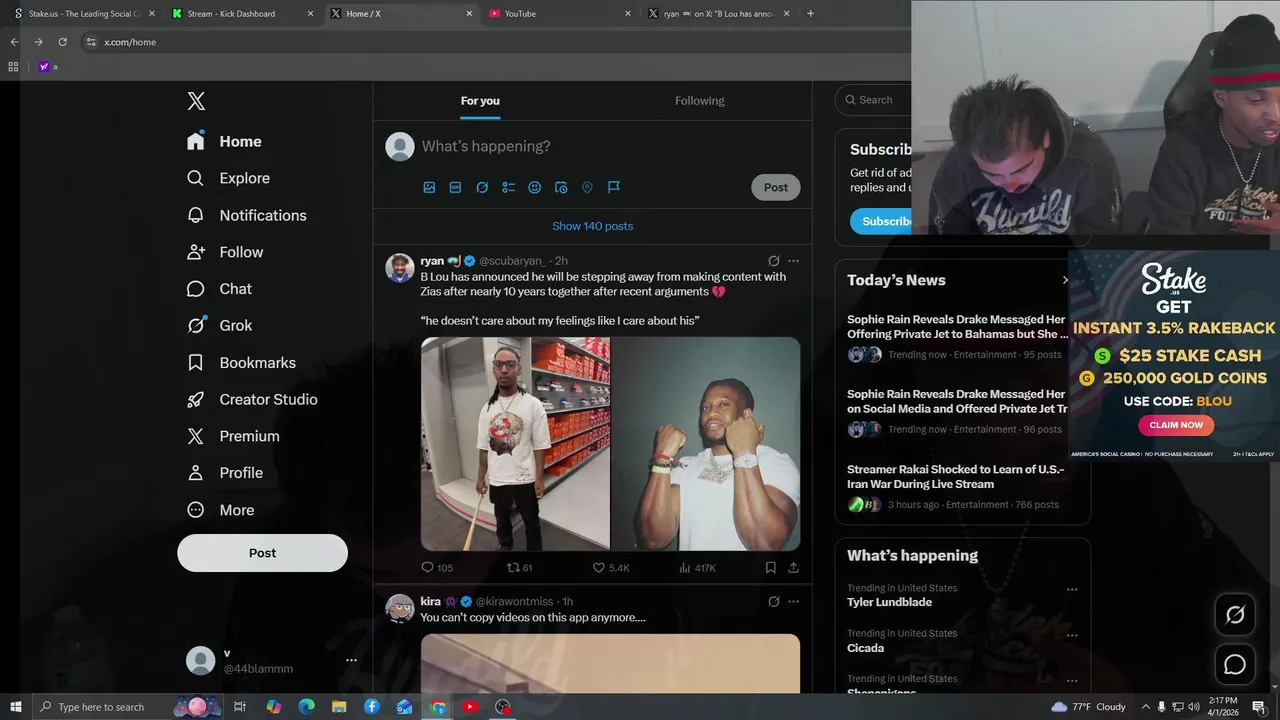Open options for Cicada trend
Viewport: 1280px width, 720px height.
click(x=1072, y=635)
